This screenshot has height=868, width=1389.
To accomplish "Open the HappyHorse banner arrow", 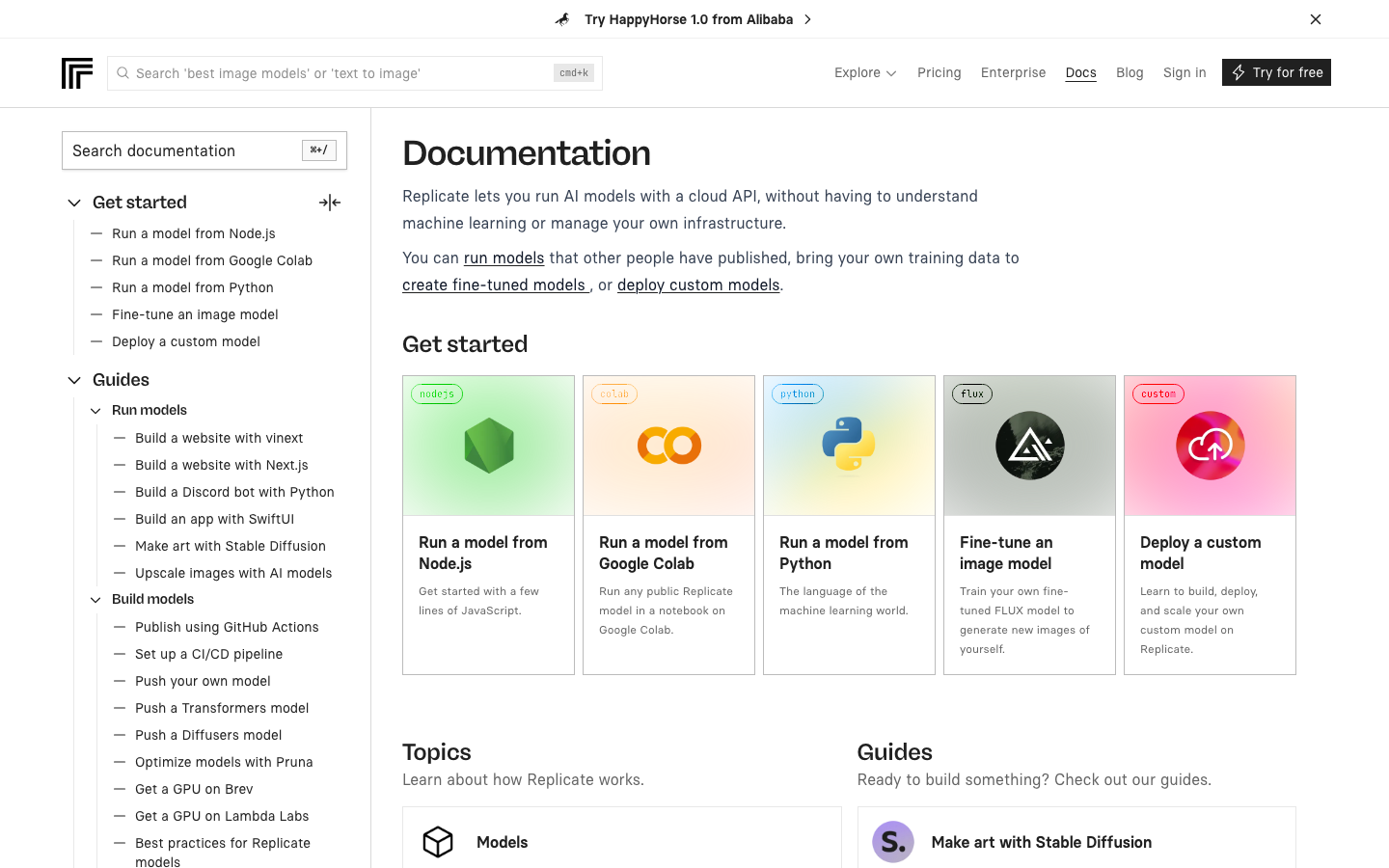I will [x=808, y=19].
